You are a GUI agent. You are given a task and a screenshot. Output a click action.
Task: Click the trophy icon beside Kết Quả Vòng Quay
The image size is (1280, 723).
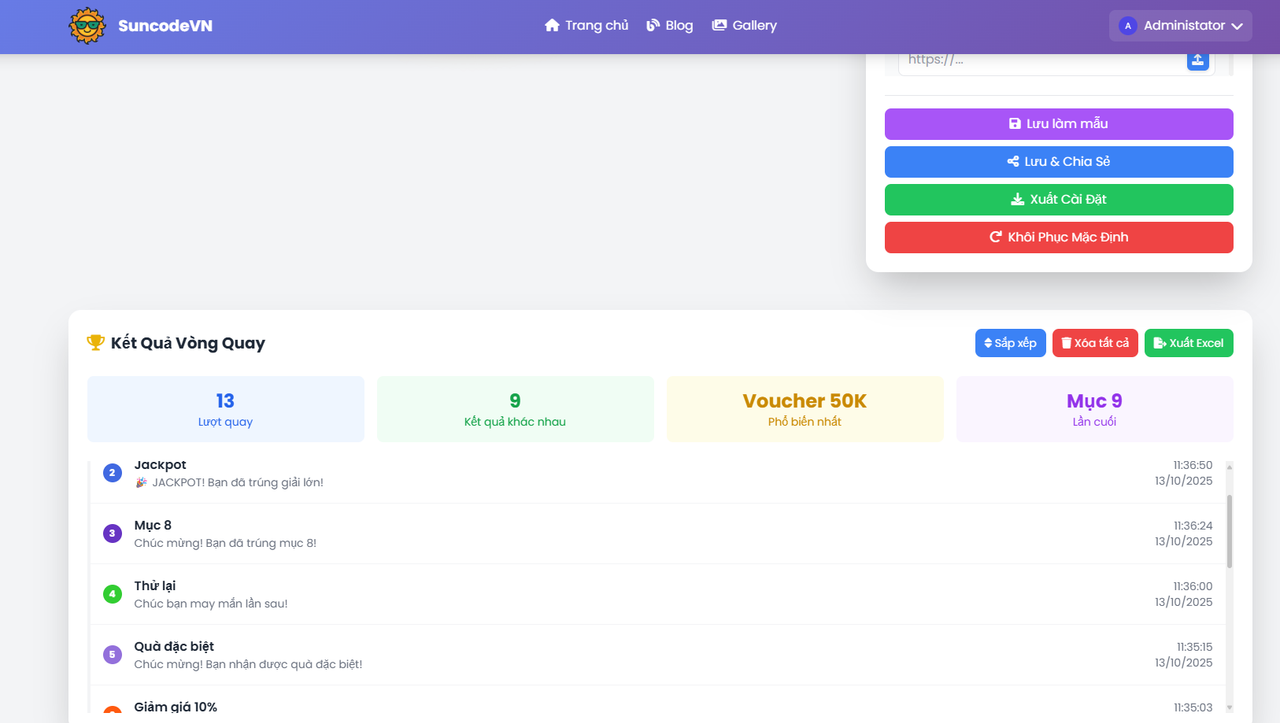96,343
